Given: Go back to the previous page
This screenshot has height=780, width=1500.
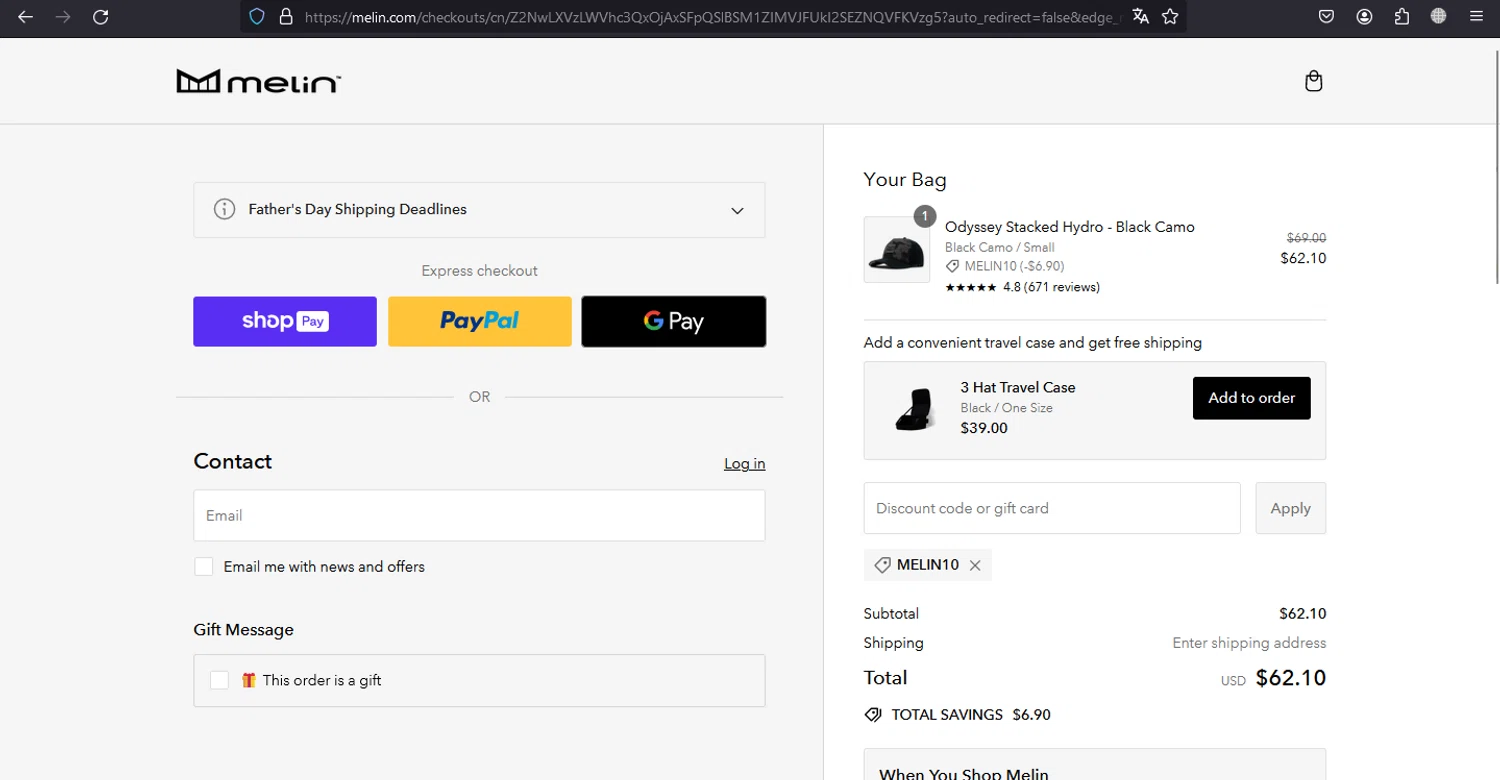Looking at the screenshot, I should point(26,17).
